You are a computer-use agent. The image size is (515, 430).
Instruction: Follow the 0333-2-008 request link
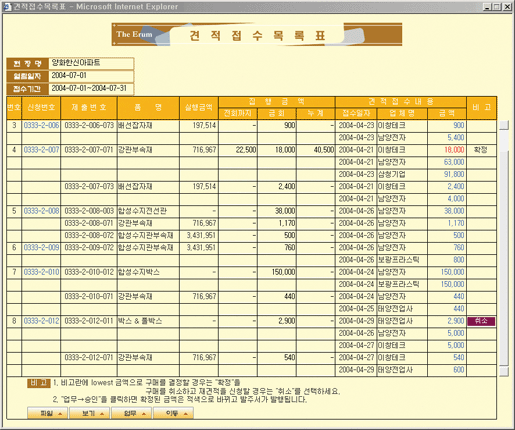click(x=41, y=211)
